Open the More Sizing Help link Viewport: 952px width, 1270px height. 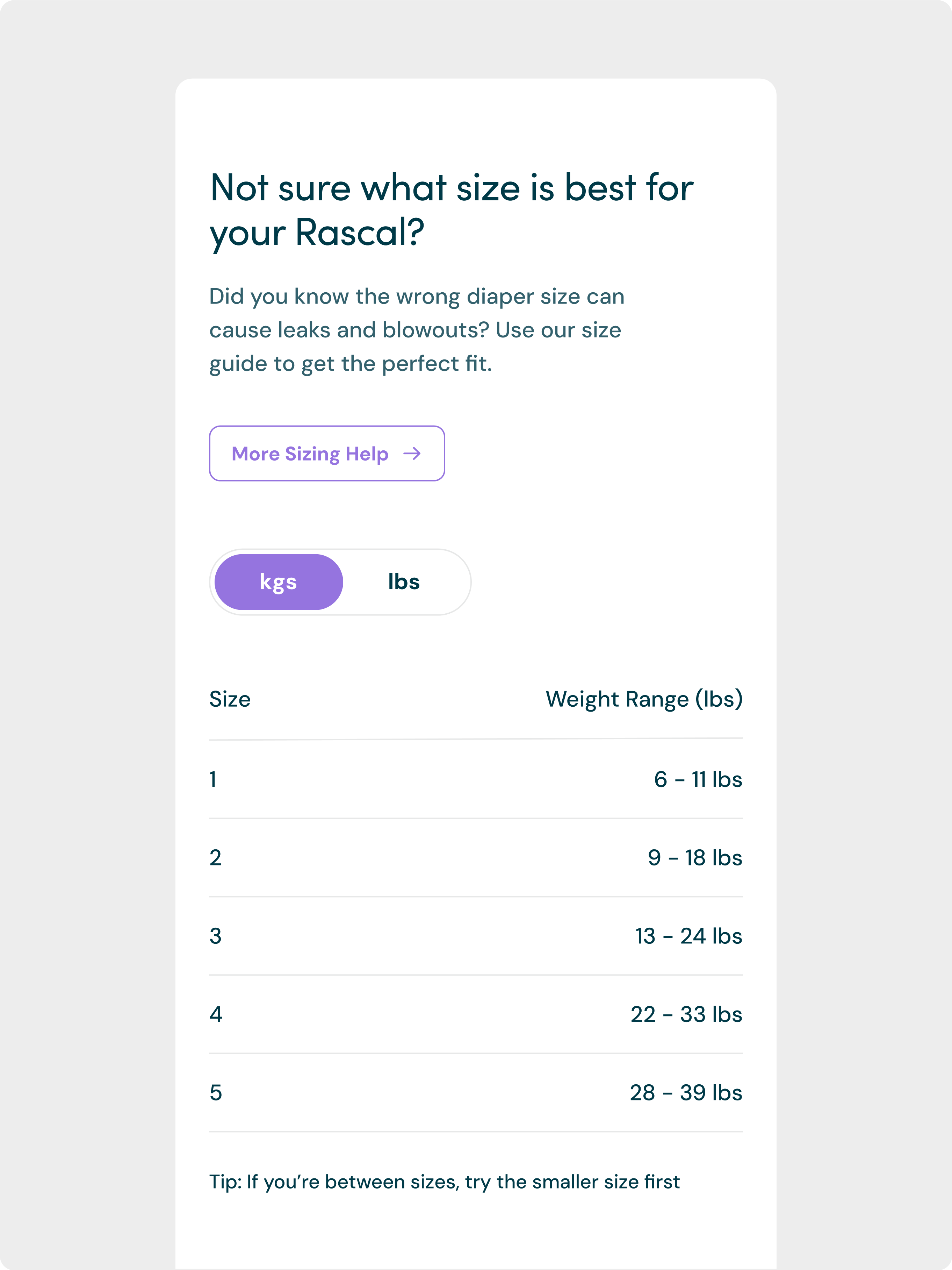tap(327, 454)
